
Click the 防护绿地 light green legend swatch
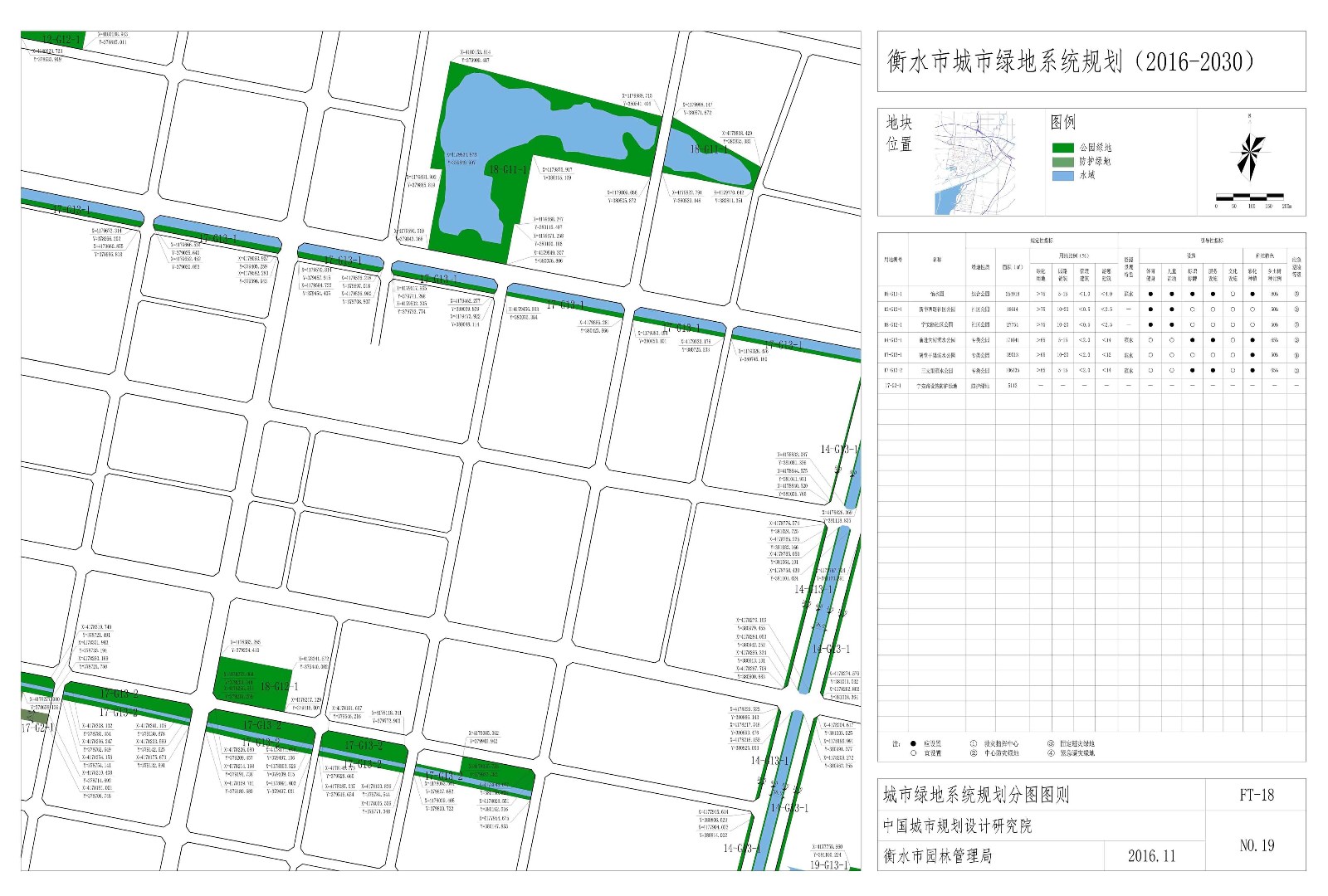point(1062,162)
